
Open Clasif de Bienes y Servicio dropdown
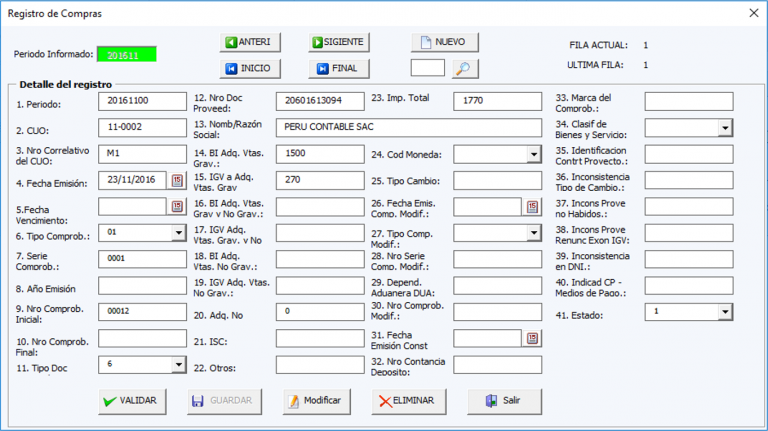click(x=724, y=128)
